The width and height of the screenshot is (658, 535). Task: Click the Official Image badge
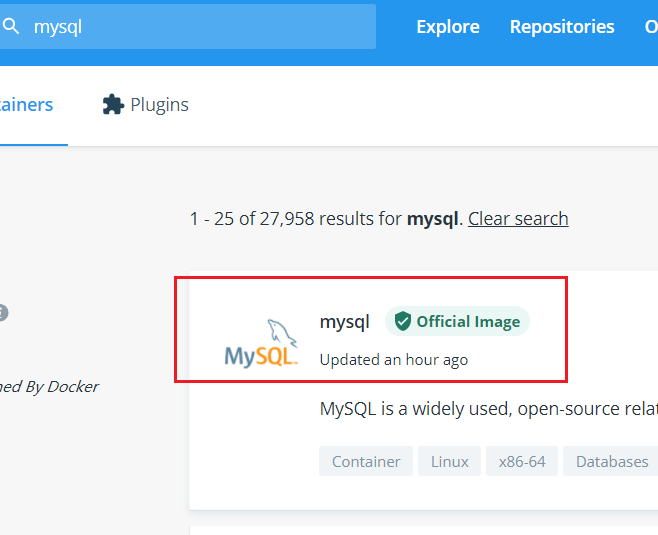point(457,321)
